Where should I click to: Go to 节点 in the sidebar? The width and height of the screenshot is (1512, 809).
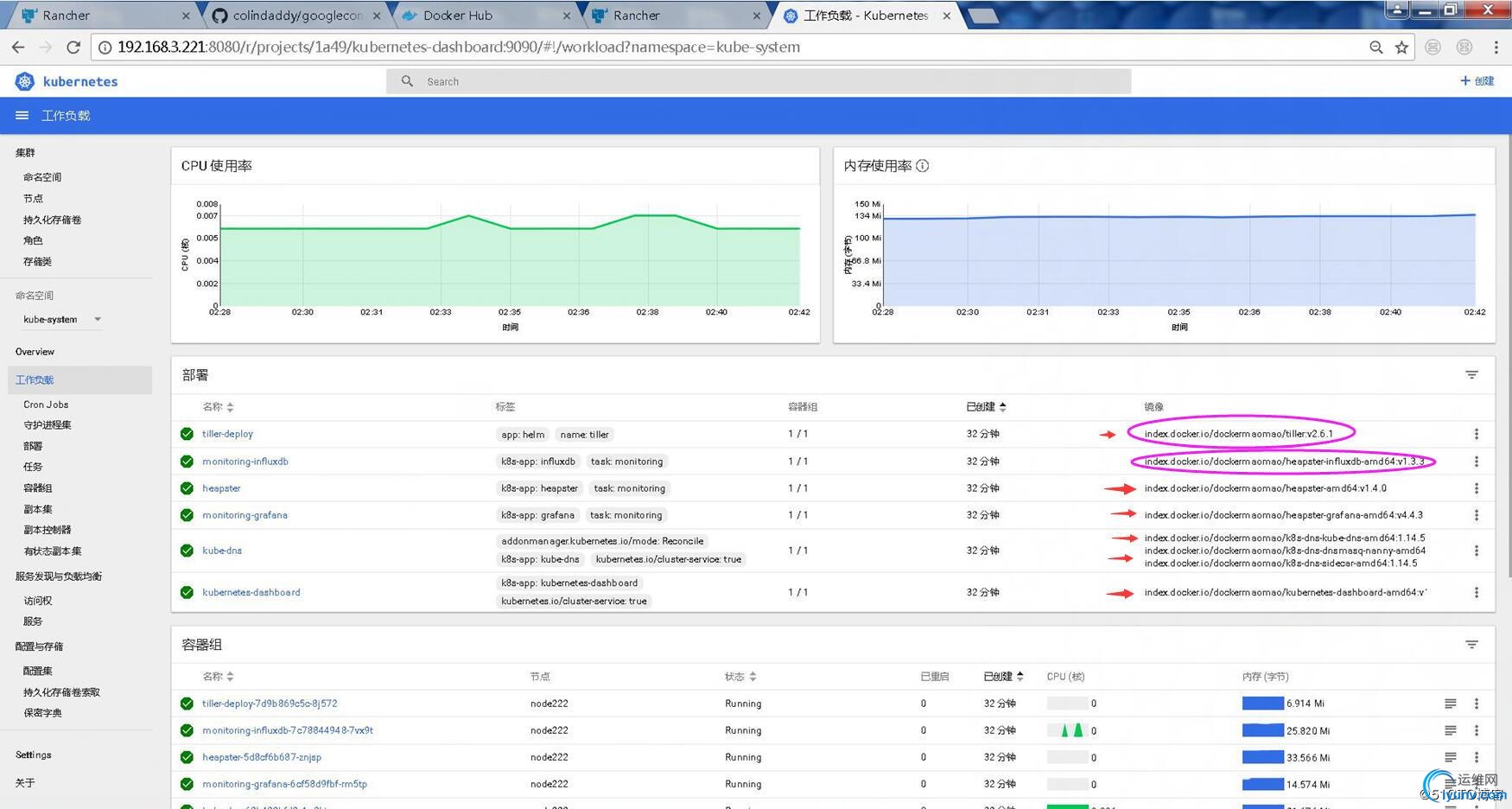coord(33,199)
